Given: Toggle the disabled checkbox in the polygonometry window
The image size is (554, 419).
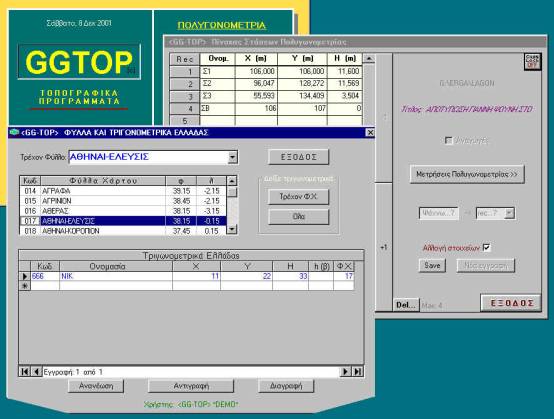Looking at the screenshot, I should [x=449, y=141].
